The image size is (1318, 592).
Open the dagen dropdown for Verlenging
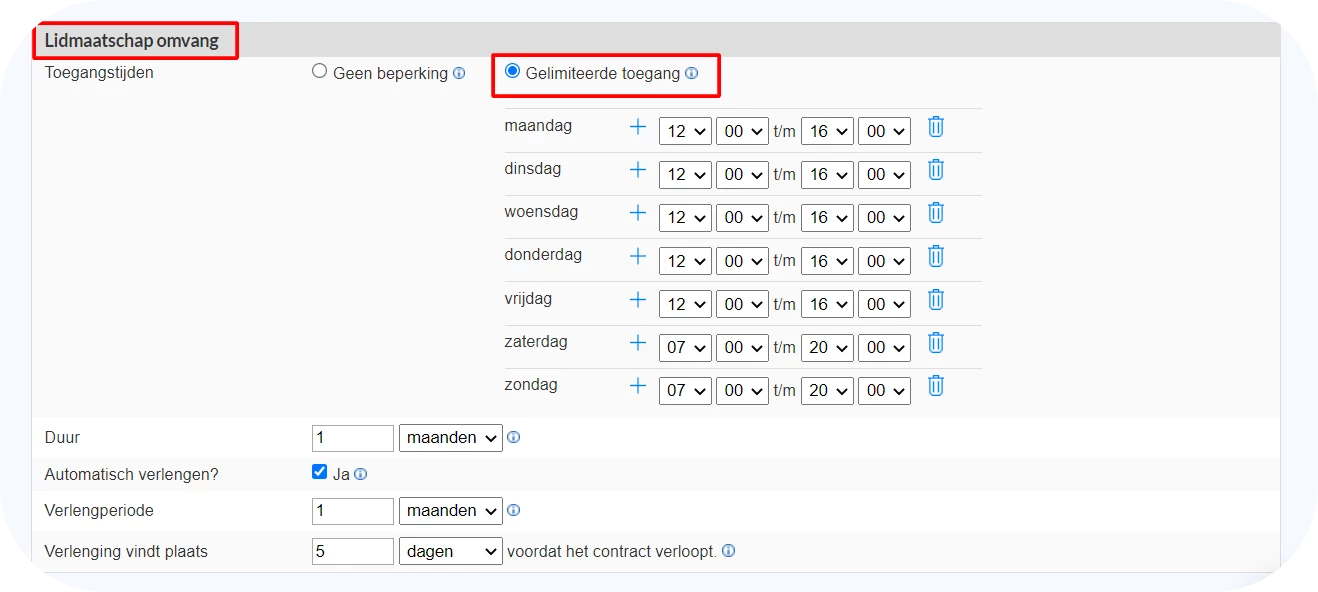tap(450, 551)
